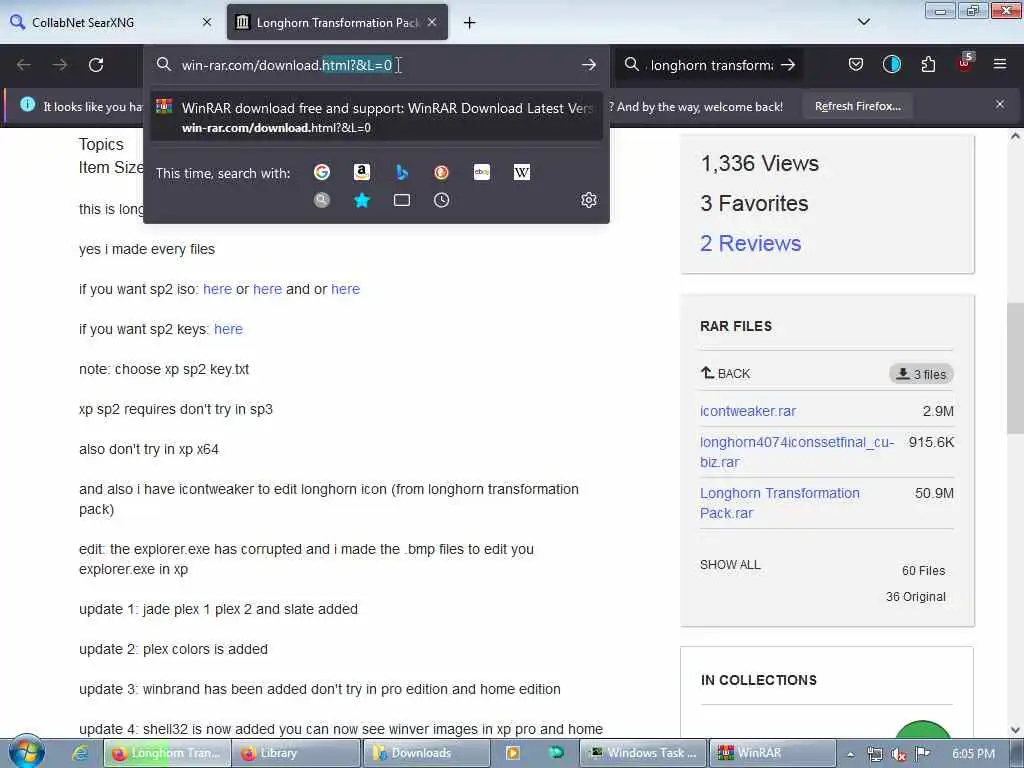Screen dimensions: 1024x768
Task: Click the page vertical scrollbar thumb
Action: [1015, 369]
